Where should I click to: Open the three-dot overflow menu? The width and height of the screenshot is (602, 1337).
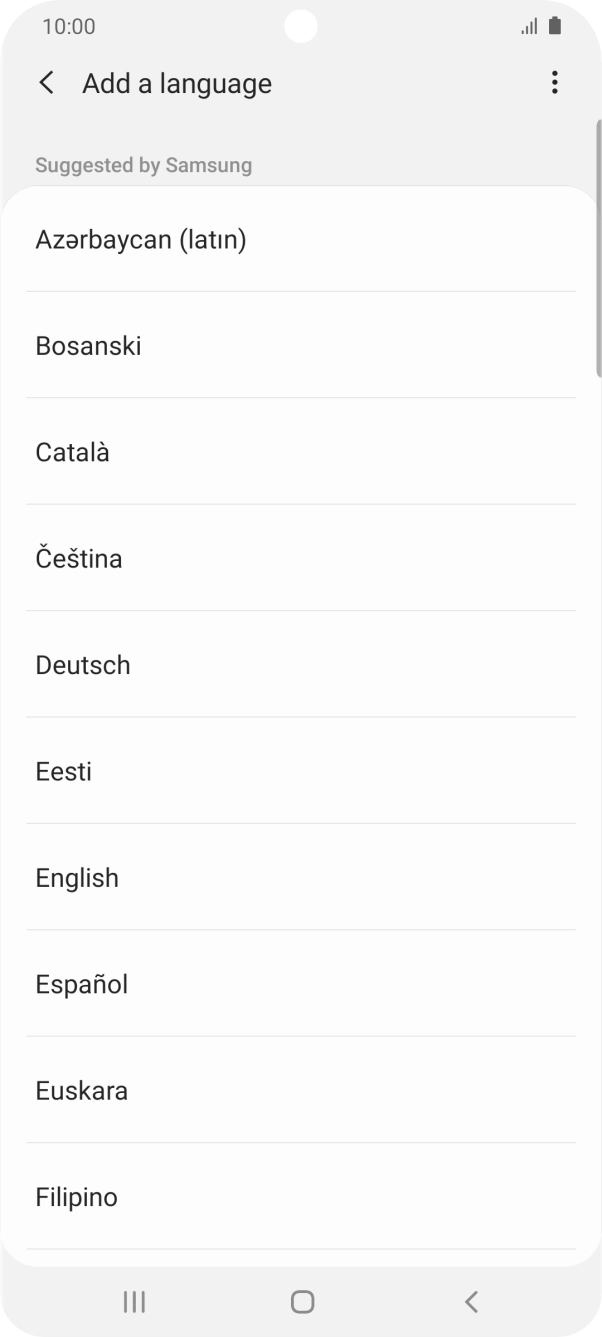pyautogui.click(x=554, y=83)
